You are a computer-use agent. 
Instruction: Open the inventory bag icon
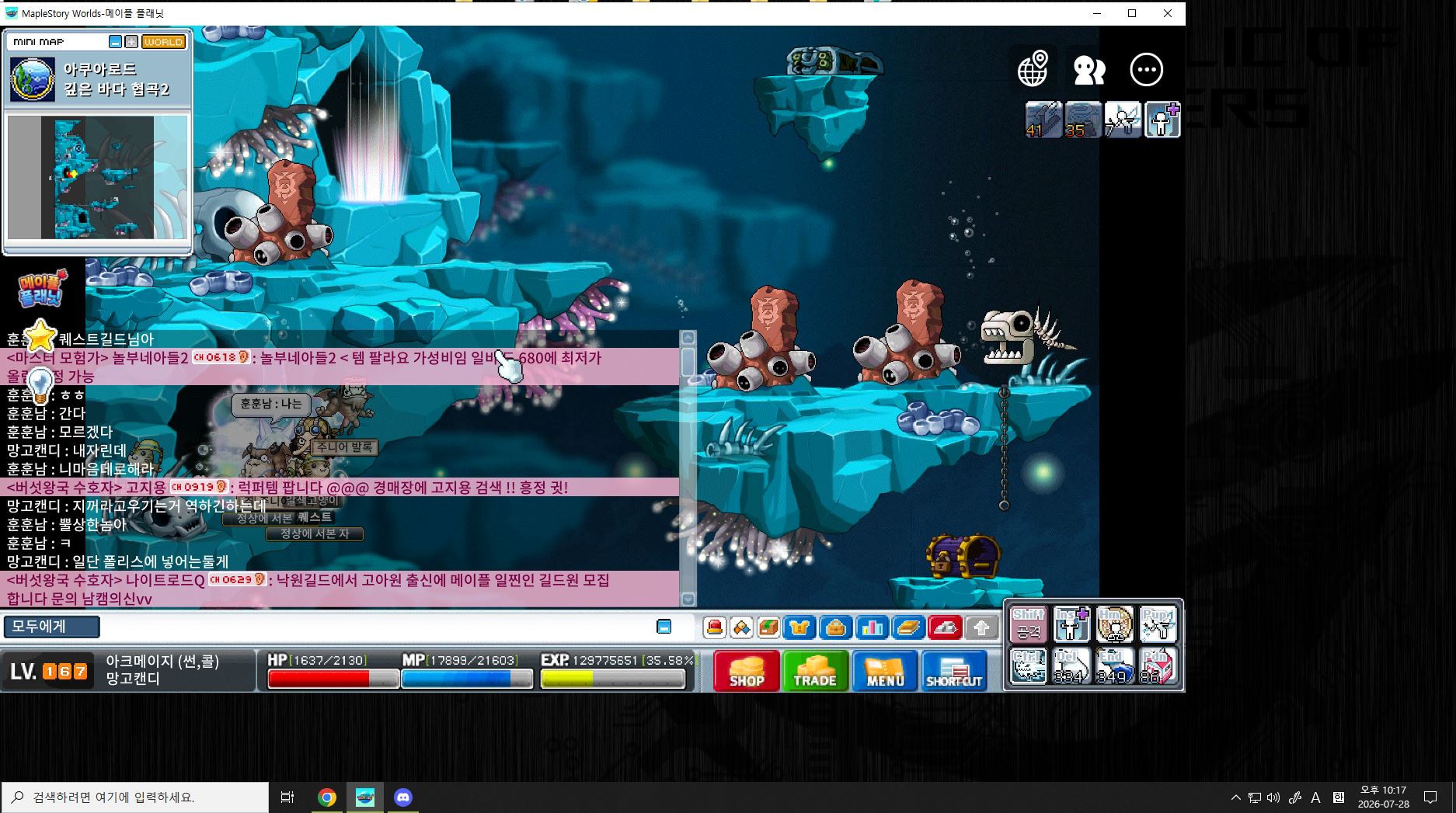point(835,627)
